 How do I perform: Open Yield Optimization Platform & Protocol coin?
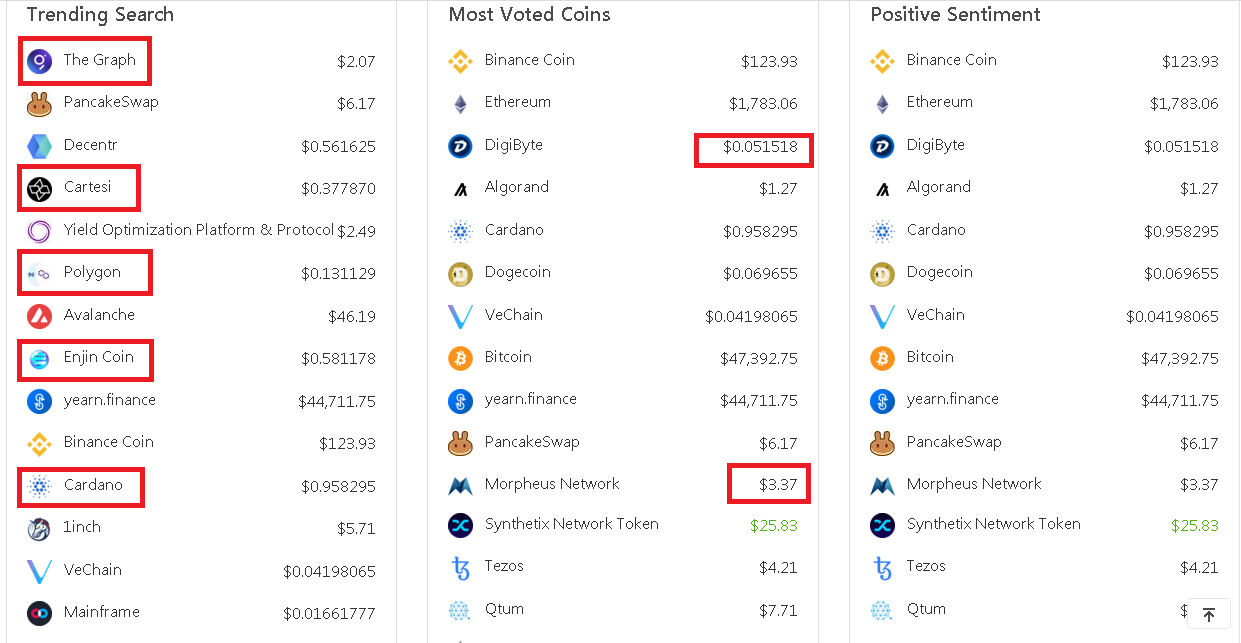pyautogui.click(x=199, y=230)
